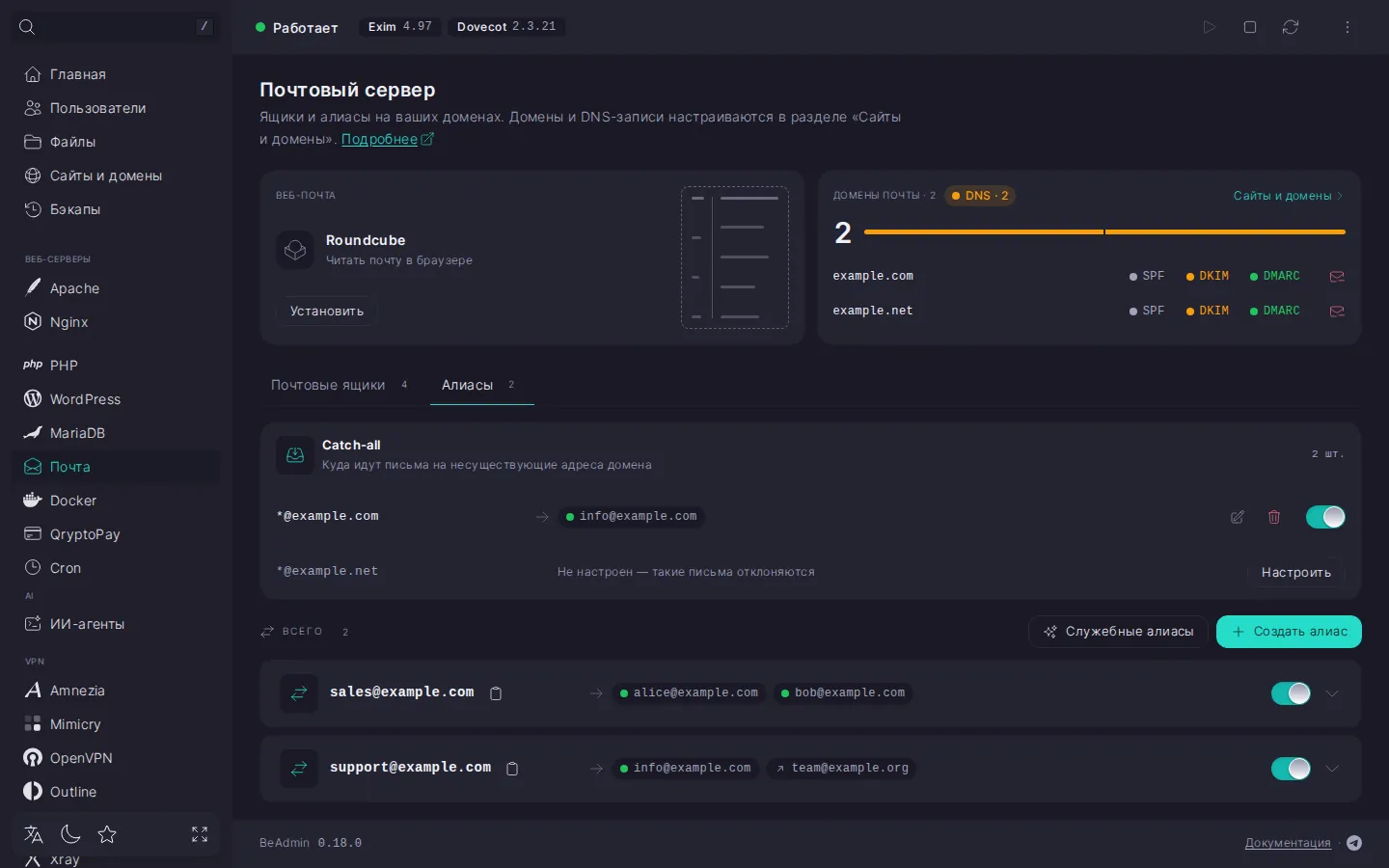Restart the mail server using the refresh icon
This screenshot has width=1389, height=868.
point(1291,27)
